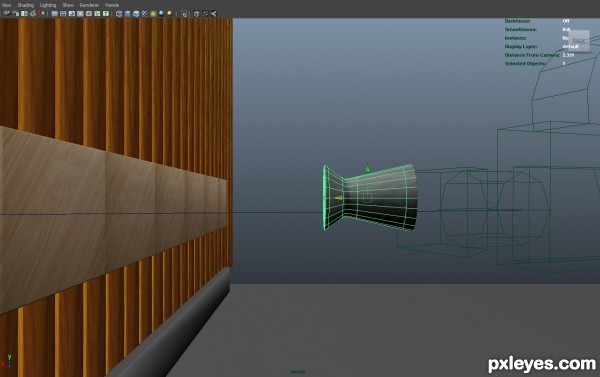This screenshot has height=377, width=600.
Task: Toggle 2D Pan/Zoom icon
Action: [42, 14]
